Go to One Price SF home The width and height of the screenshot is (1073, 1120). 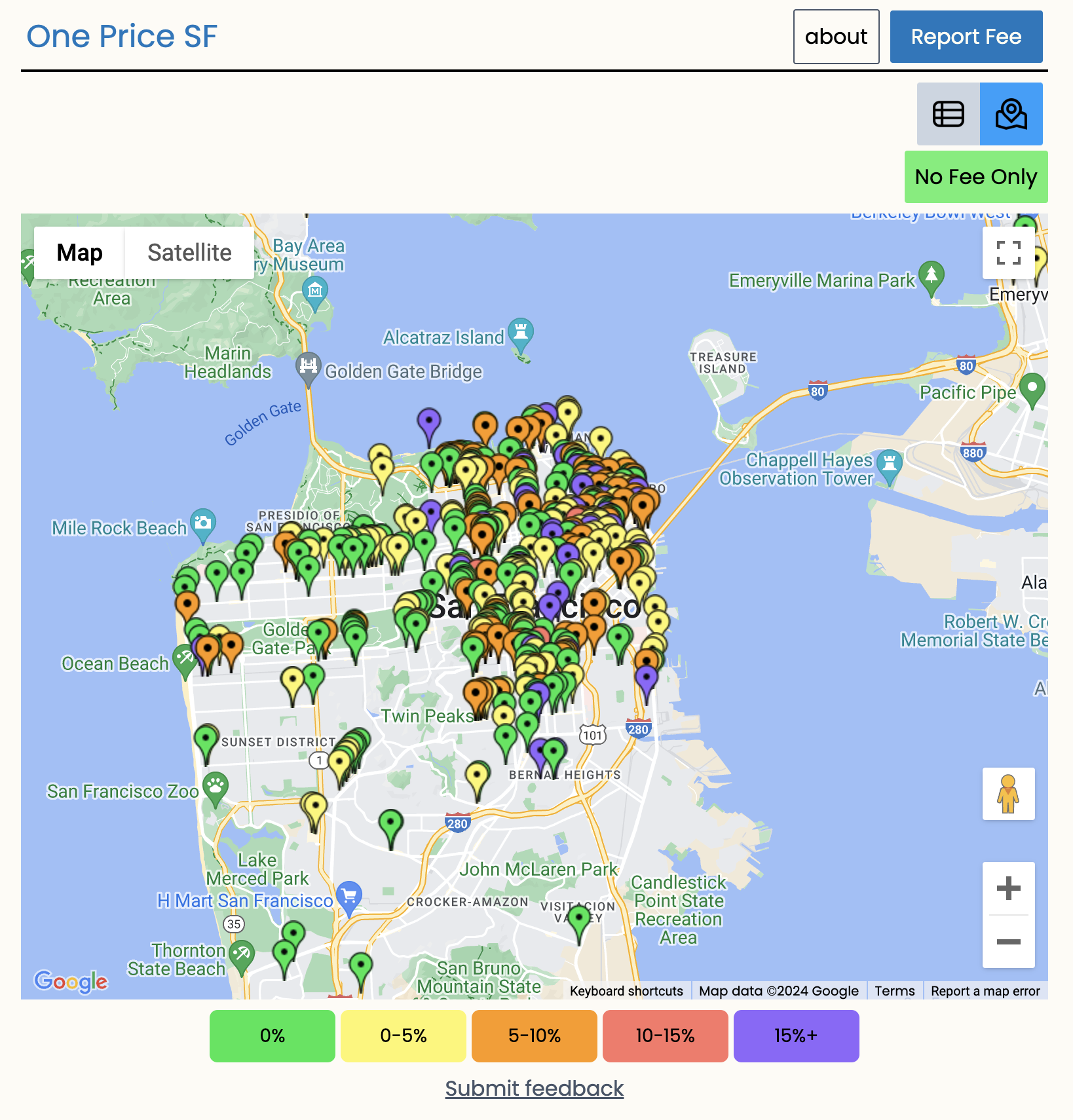pos(122,36)
